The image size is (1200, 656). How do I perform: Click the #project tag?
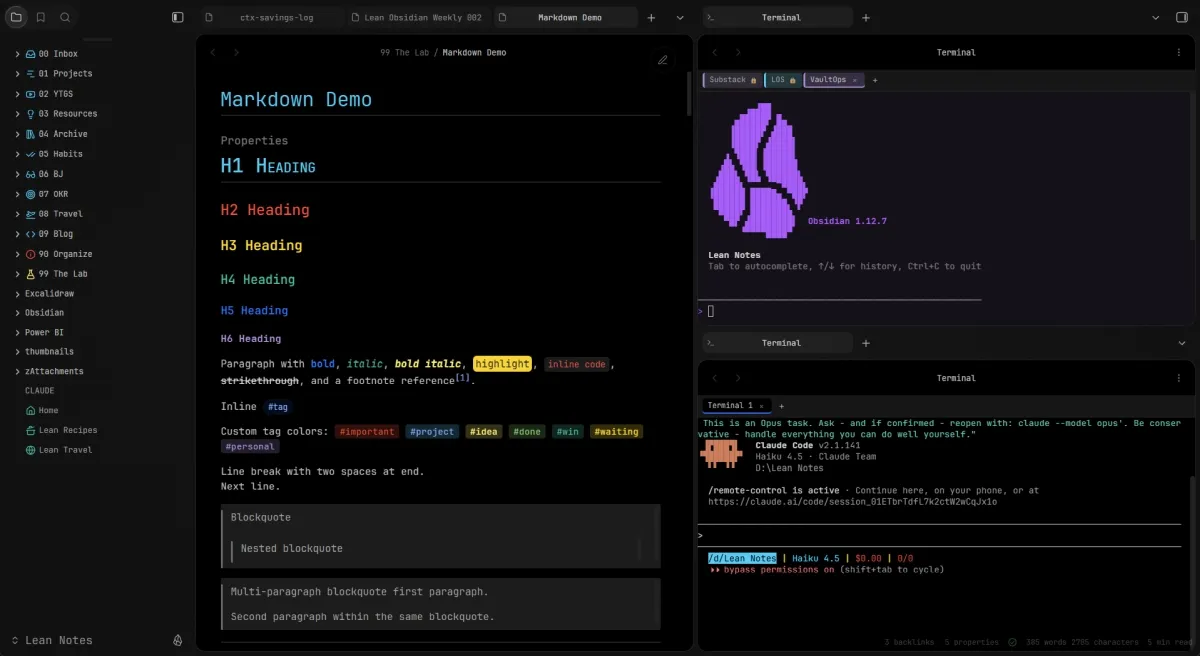tap(432, 432)
